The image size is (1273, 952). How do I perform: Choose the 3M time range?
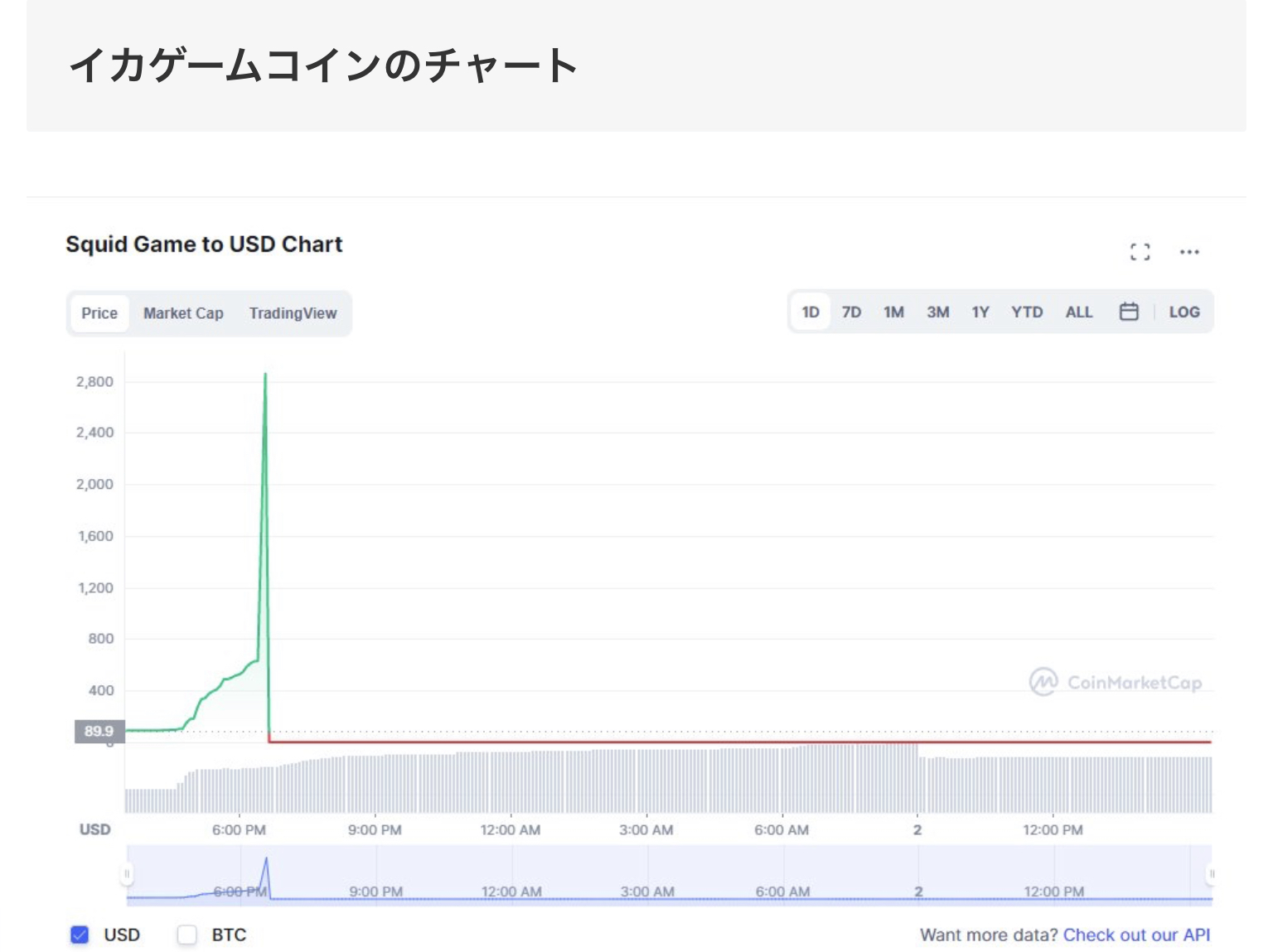pos(937,312)
